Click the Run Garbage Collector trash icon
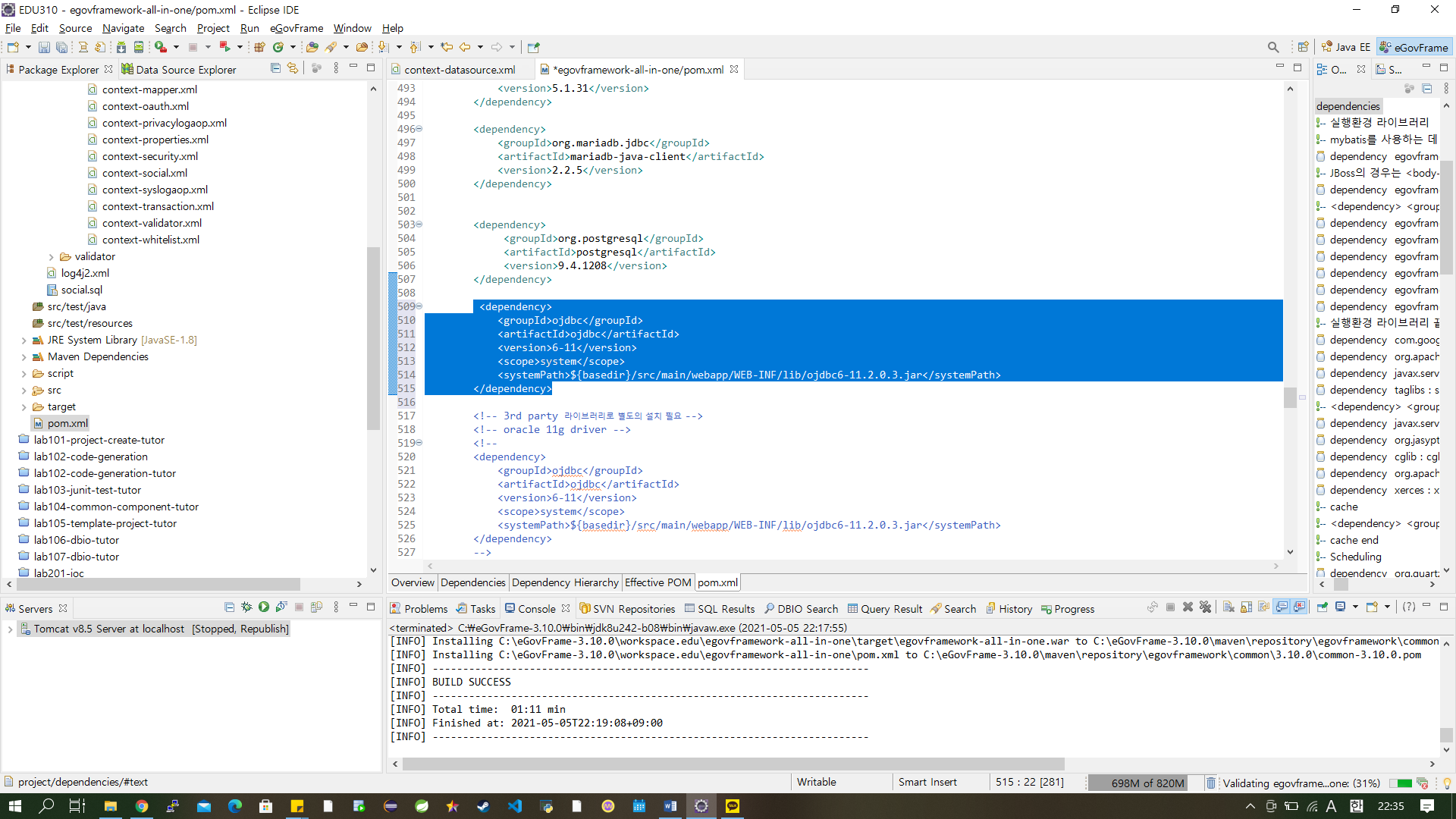Viewport: 1456px width, 819px height. 1211,783
